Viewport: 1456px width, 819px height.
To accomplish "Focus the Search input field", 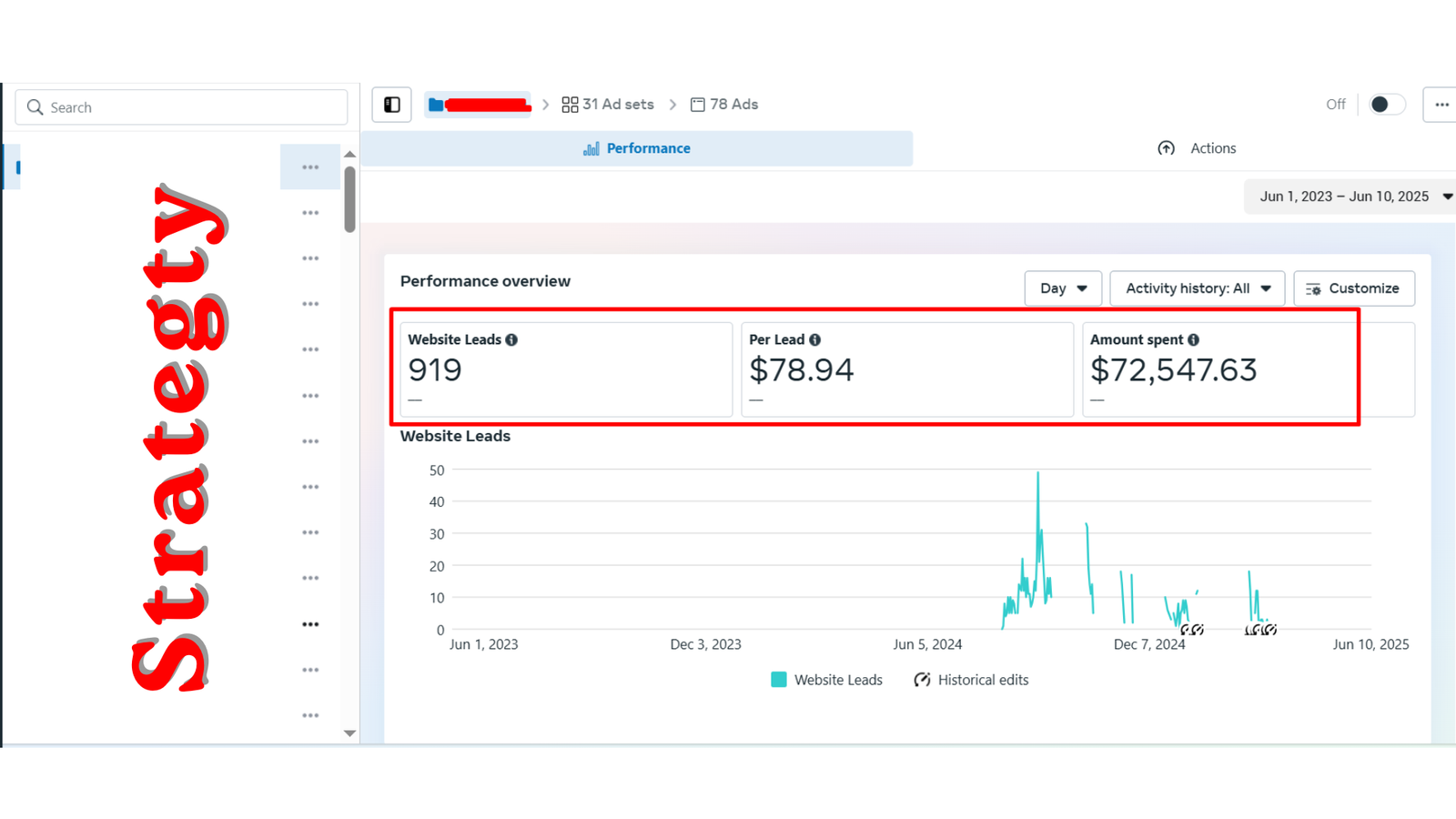I will (181, 107).
